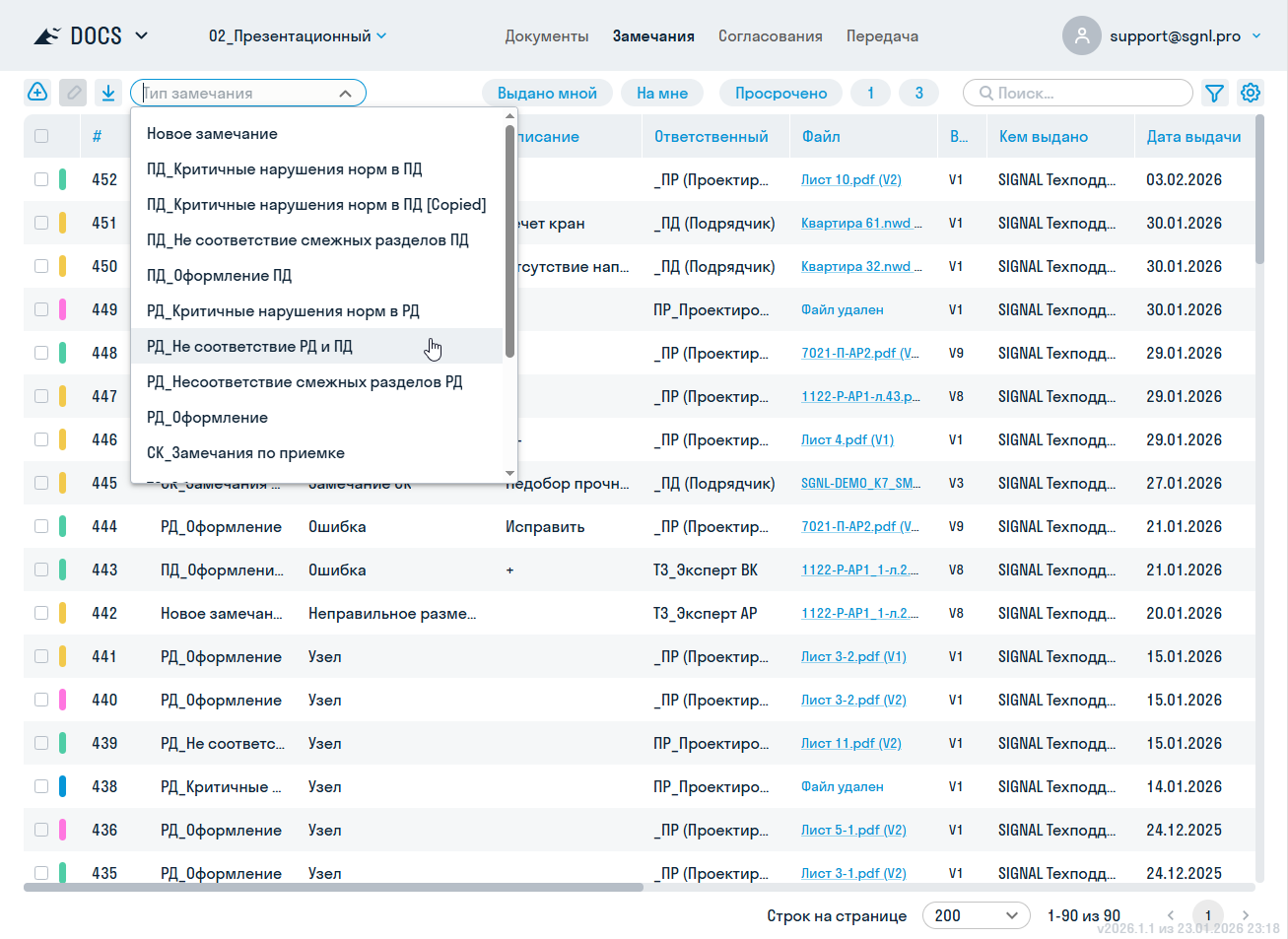Check the checkbox for remark 452
The width and height of the screenshot is (1288, 939).
(x=41, y=179)
